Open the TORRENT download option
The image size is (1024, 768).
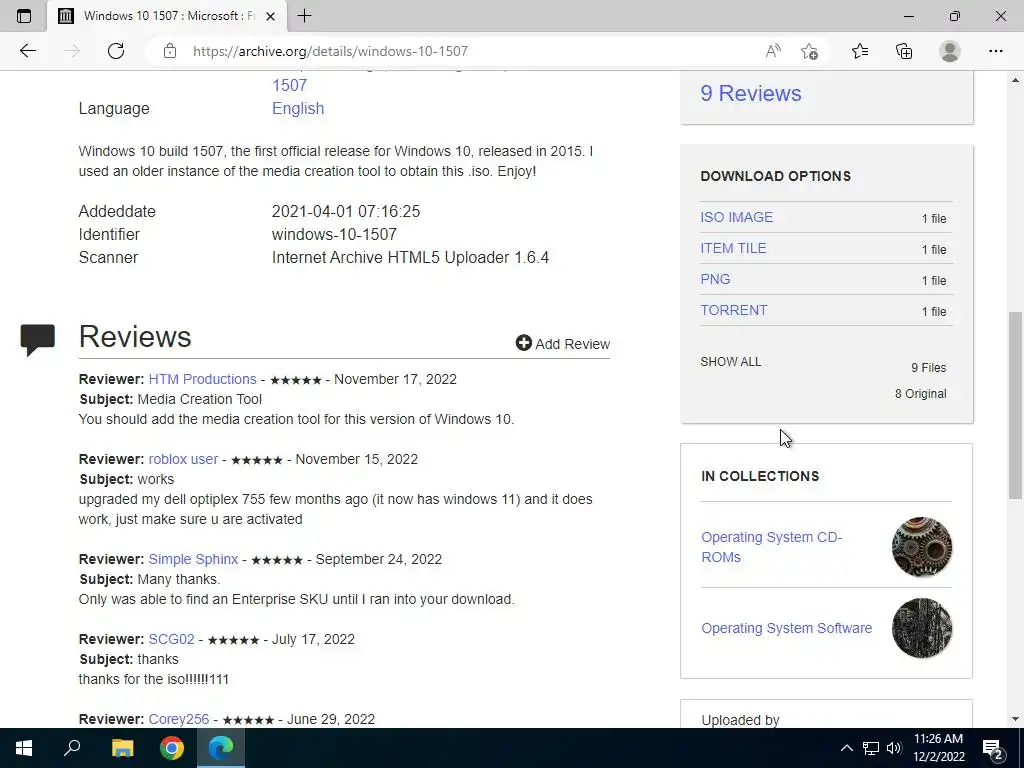coord(733,310)
